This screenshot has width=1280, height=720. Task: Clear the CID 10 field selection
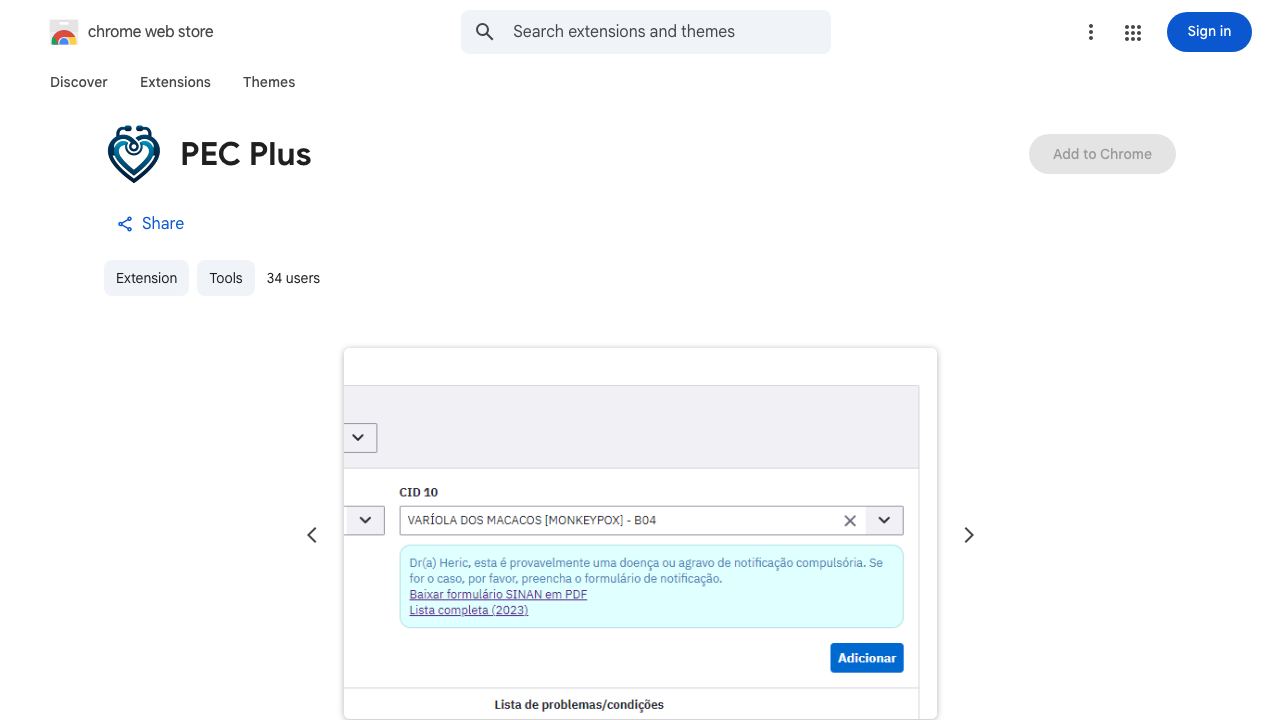point(850,520)
